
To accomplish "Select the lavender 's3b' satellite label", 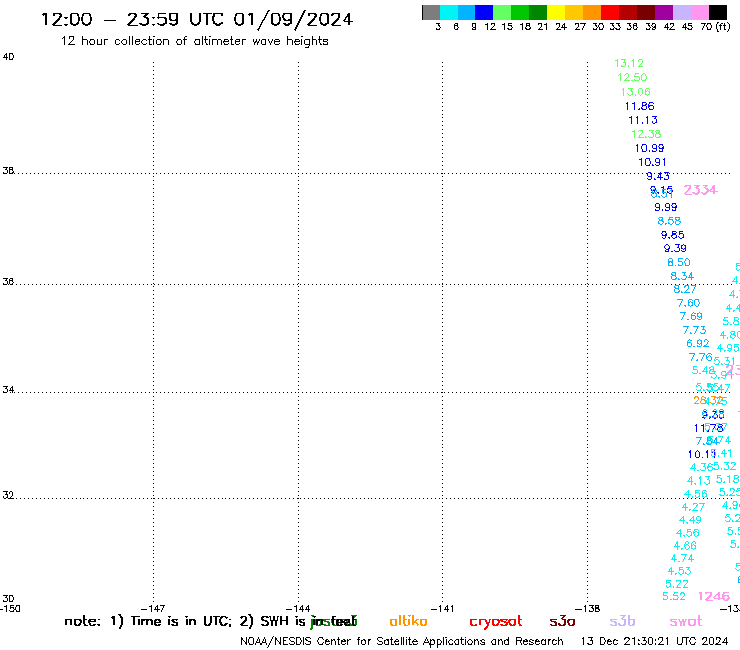I will (x=622, y=621).
